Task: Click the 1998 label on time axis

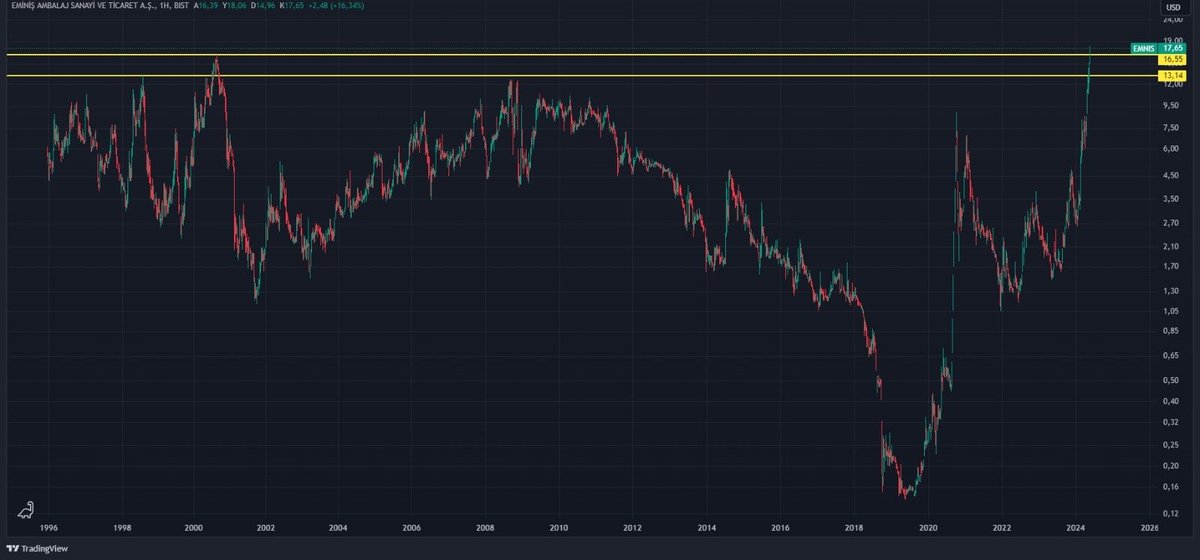Action: (x=122, y=526)
